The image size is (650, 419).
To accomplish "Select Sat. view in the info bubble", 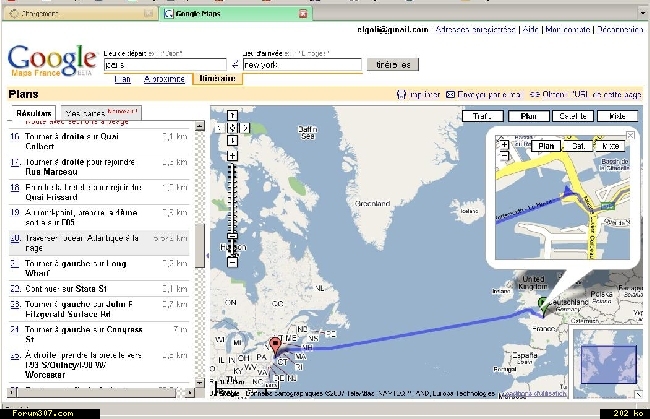I will [x=578, y=146].
